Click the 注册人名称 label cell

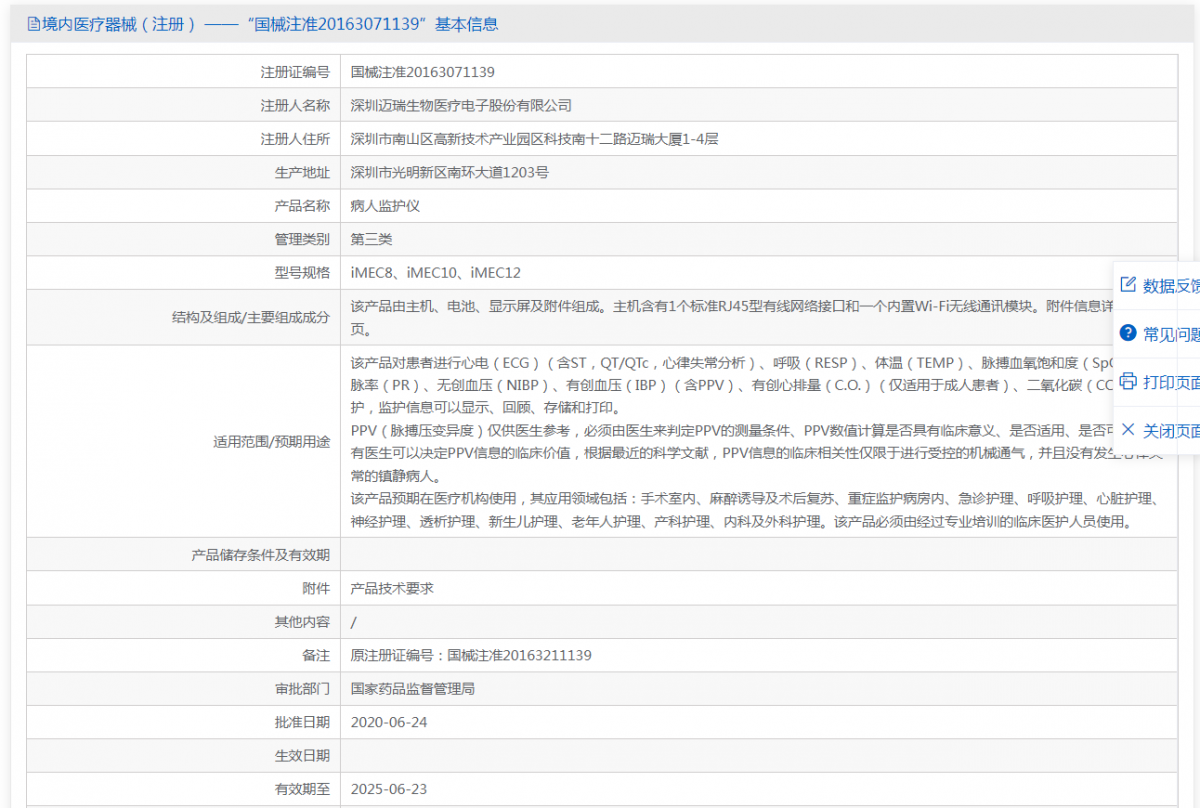click(x=183, y=105)
